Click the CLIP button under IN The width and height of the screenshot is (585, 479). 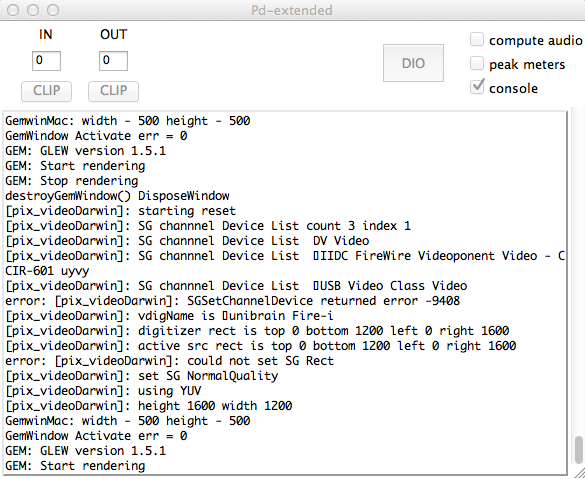coord(46,91)
